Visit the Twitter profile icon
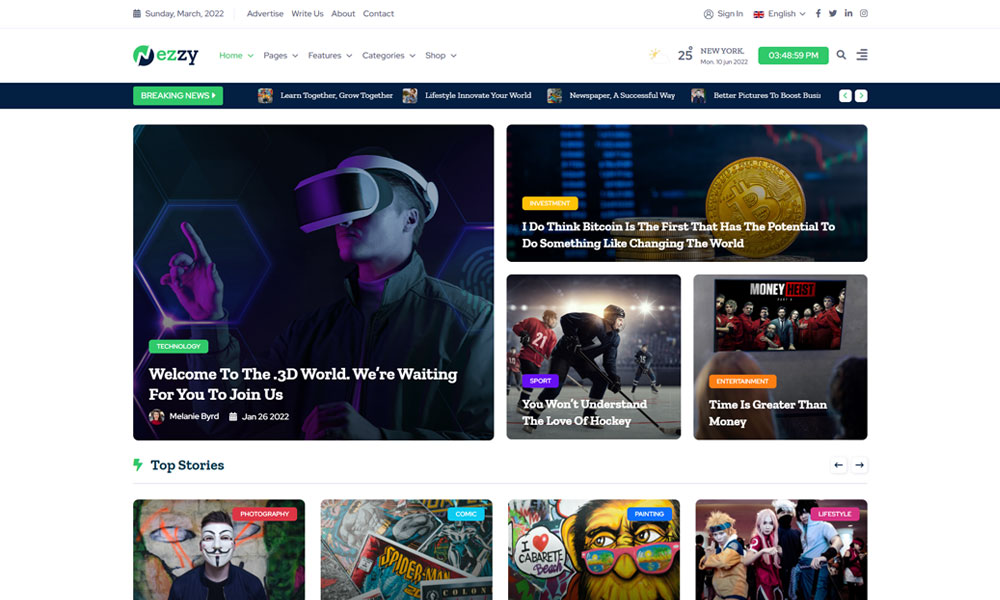Screen dimensions: 1000x600 click(833, 14)
